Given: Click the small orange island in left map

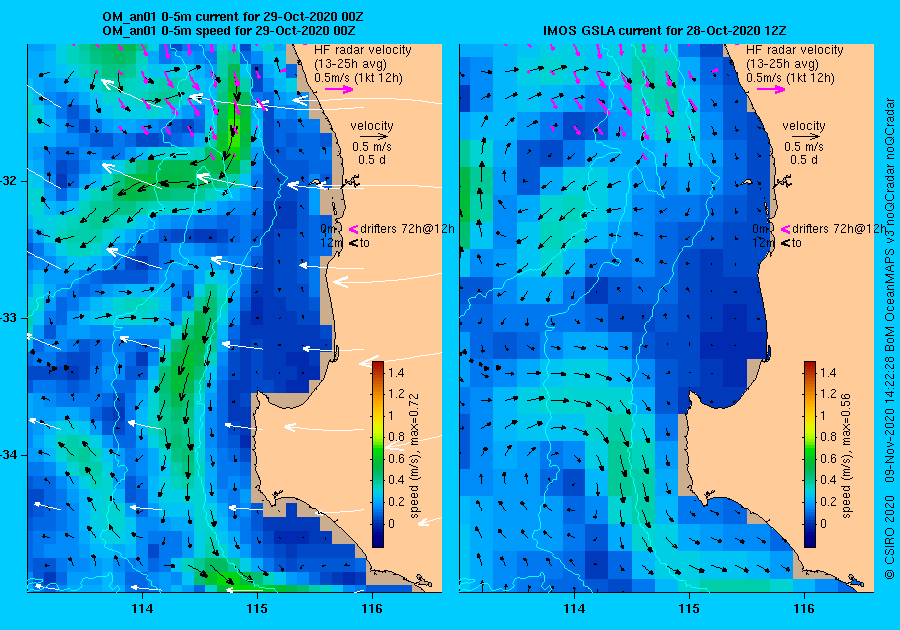Looking at the screenshot, I should tap(315, 182).
